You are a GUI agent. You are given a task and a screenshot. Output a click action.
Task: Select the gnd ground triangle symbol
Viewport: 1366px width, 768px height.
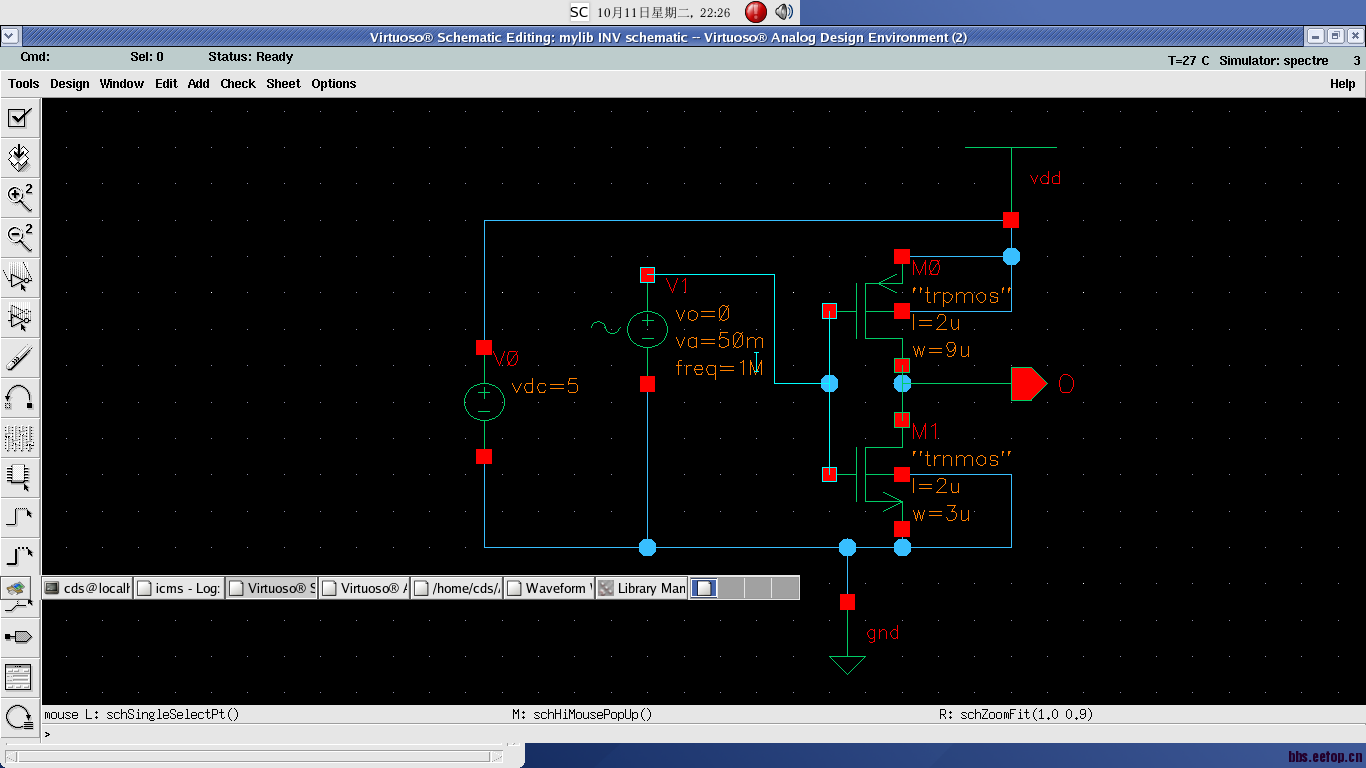(847, 665)
